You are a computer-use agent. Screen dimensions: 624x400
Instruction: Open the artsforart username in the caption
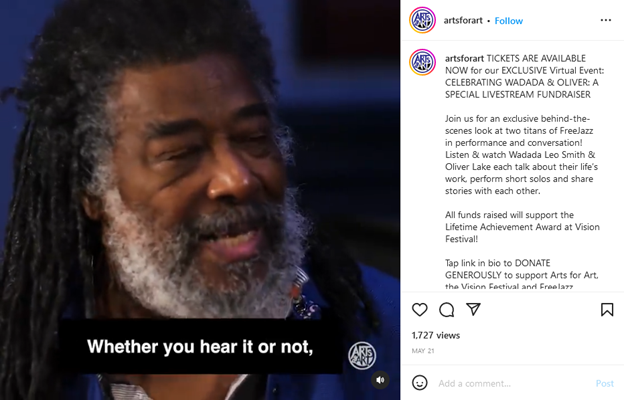point(464,59)
